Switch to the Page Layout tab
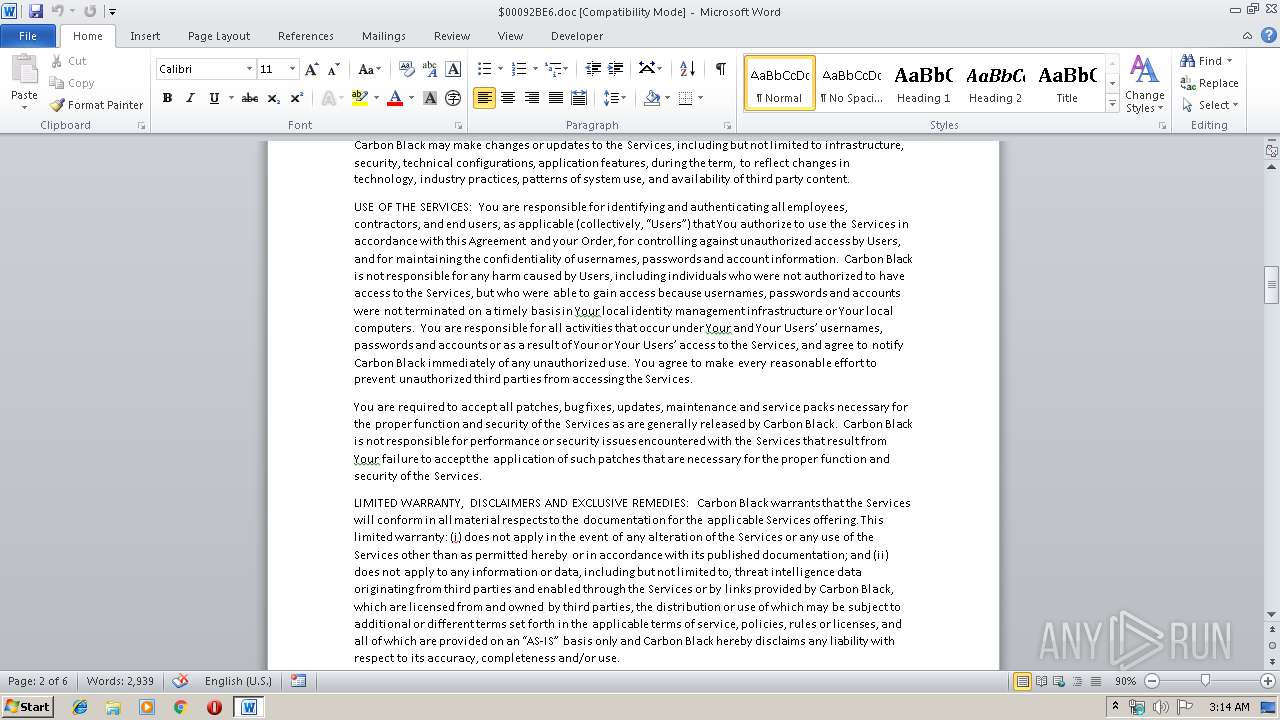The width and height of the screenshot is (1280, 720). (219, 36)
